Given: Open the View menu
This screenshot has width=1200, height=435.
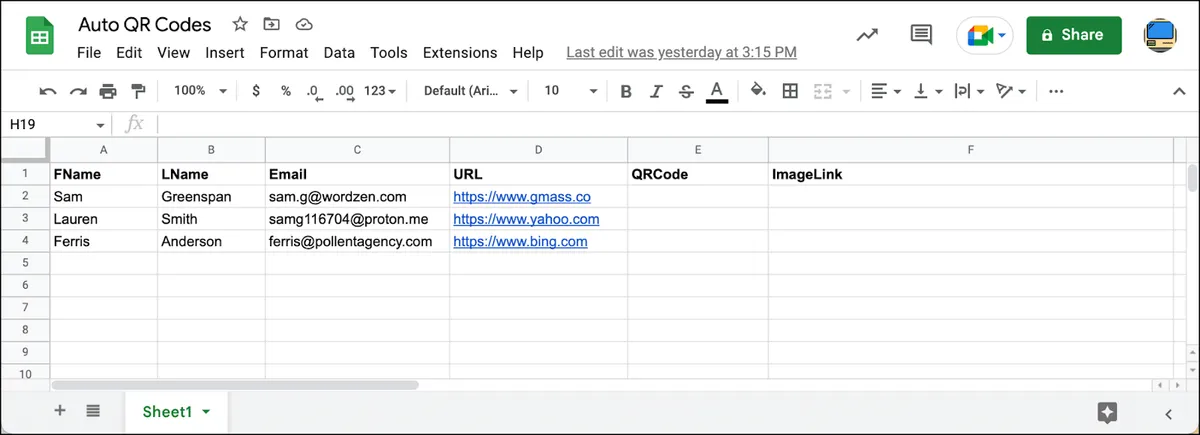Looking at the screenshot, I should (174, 53).
